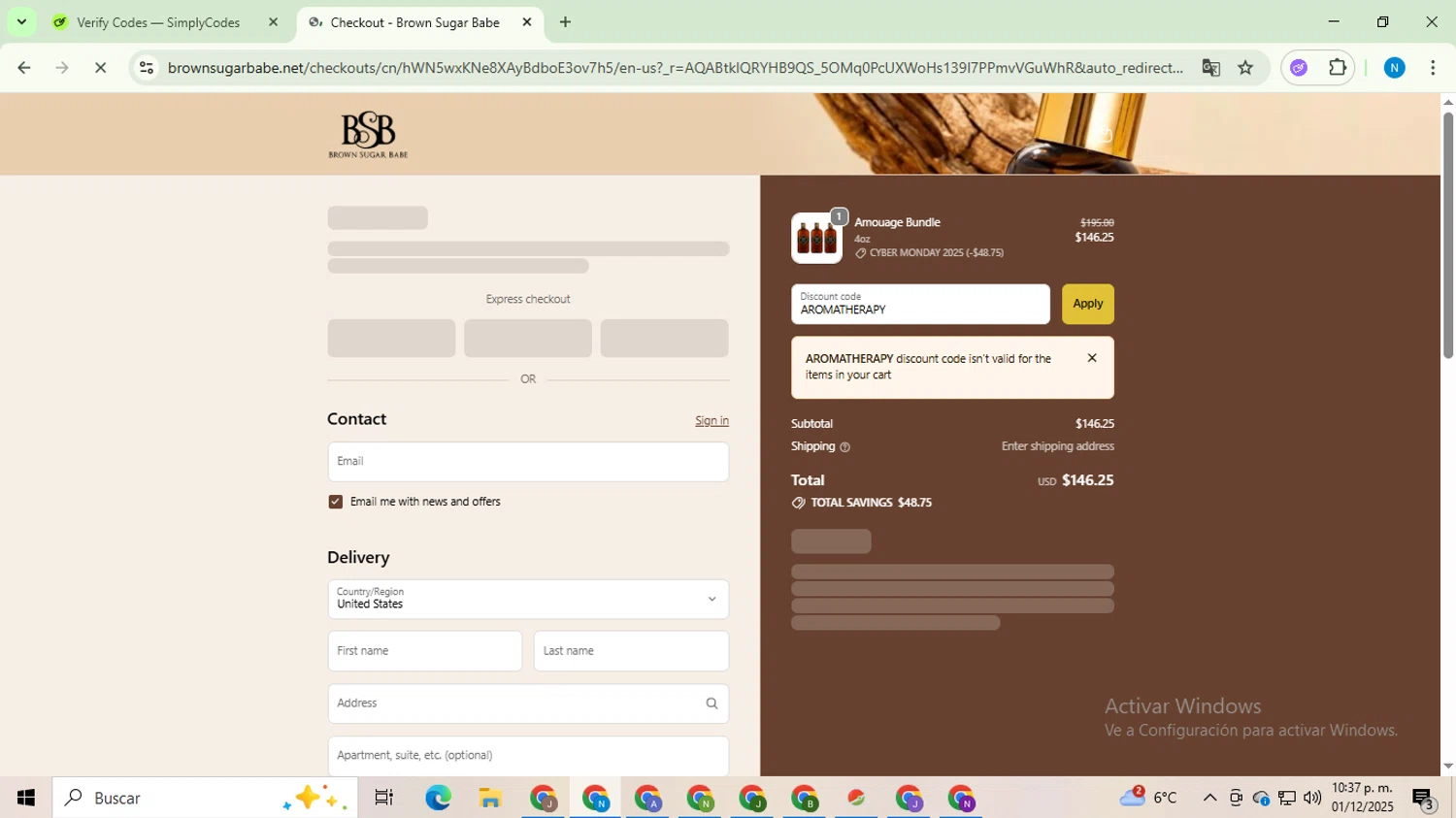This screenshot has width=1456, height=818.
Task: Open the notifications center icon
Action: (x=1423, y=799)
